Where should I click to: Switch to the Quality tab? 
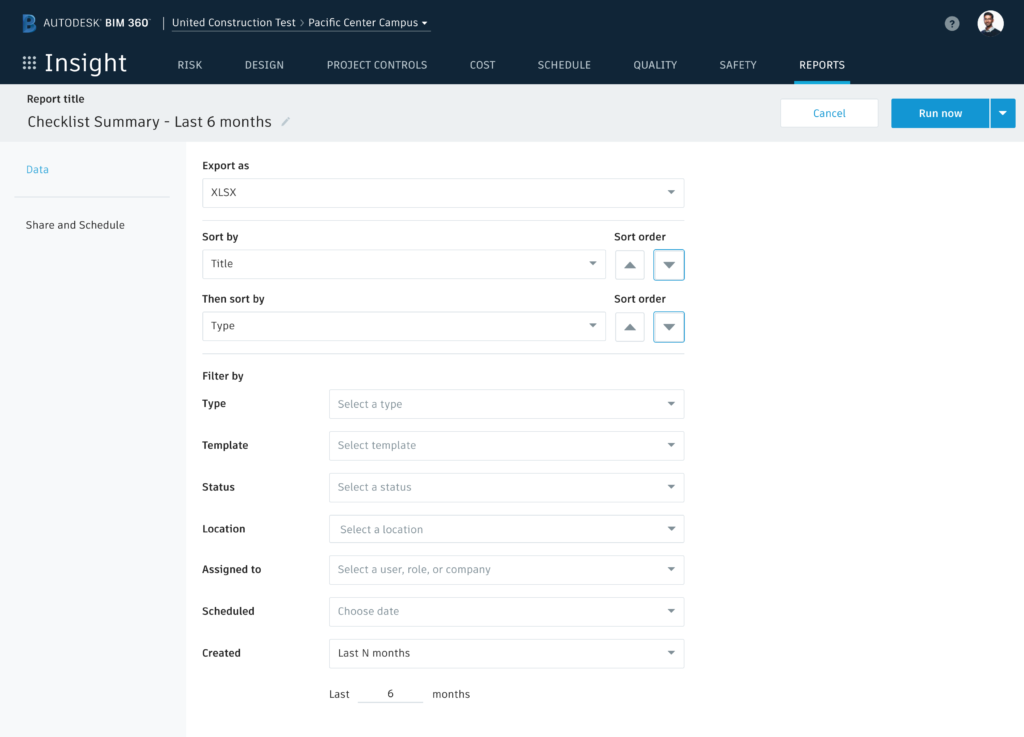click(655, 65)
